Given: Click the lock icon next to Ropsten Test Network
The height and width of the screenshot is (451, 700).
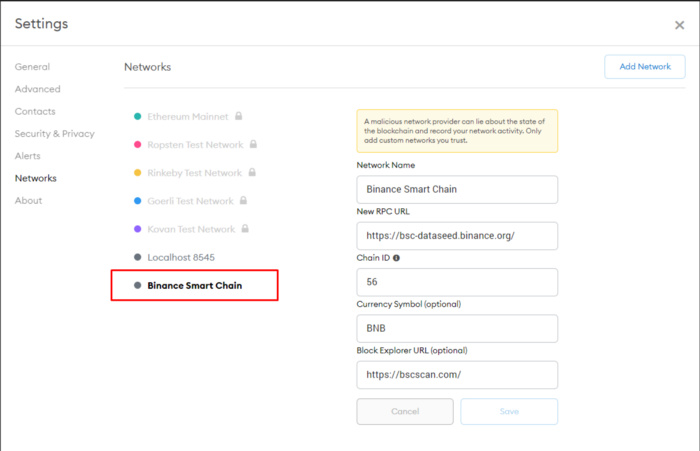Looking at the screenshot, I should point(254,145).
